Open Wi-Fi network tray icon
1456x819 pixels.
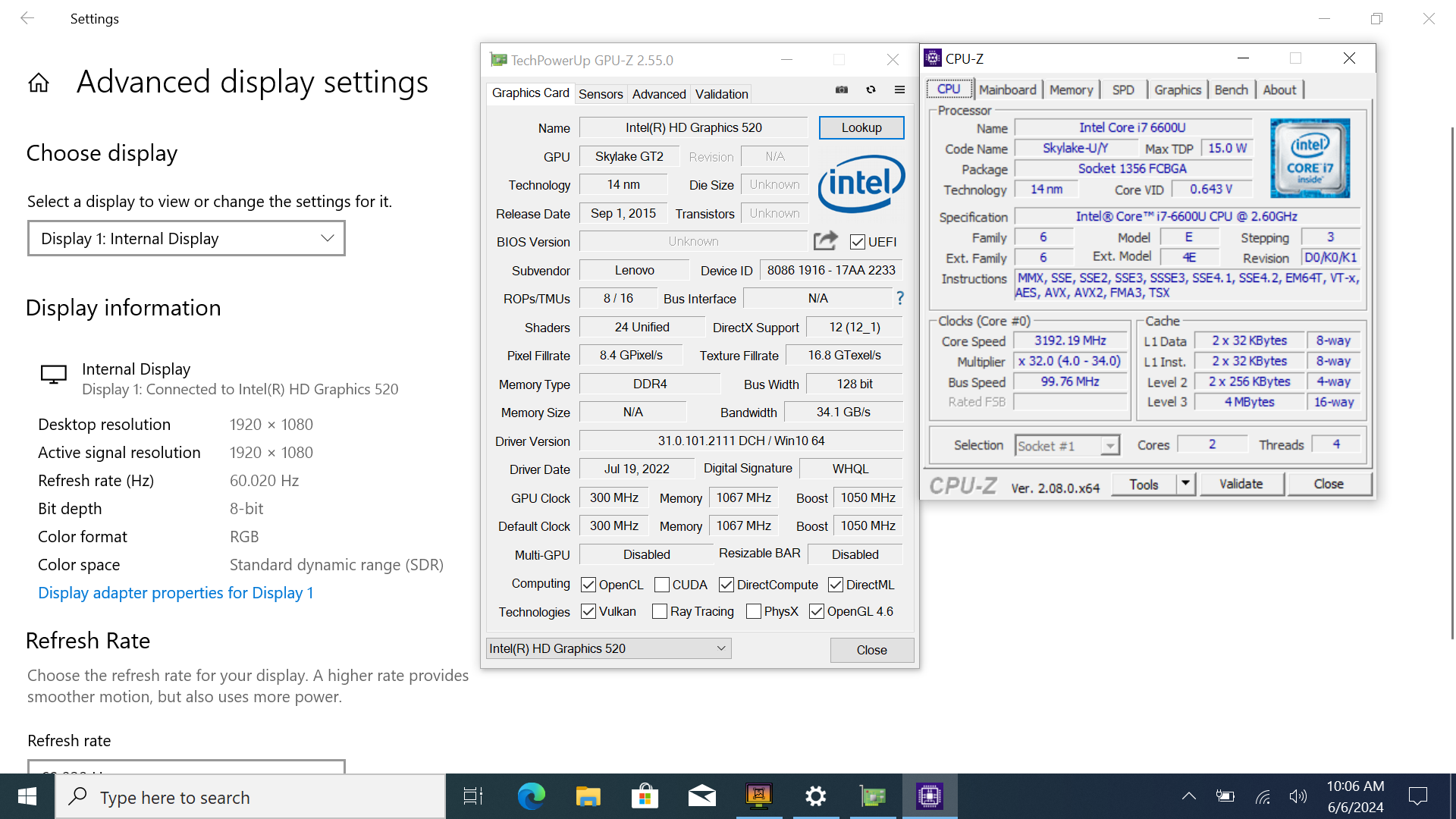pyautogui.click(x=1262, y=796)
